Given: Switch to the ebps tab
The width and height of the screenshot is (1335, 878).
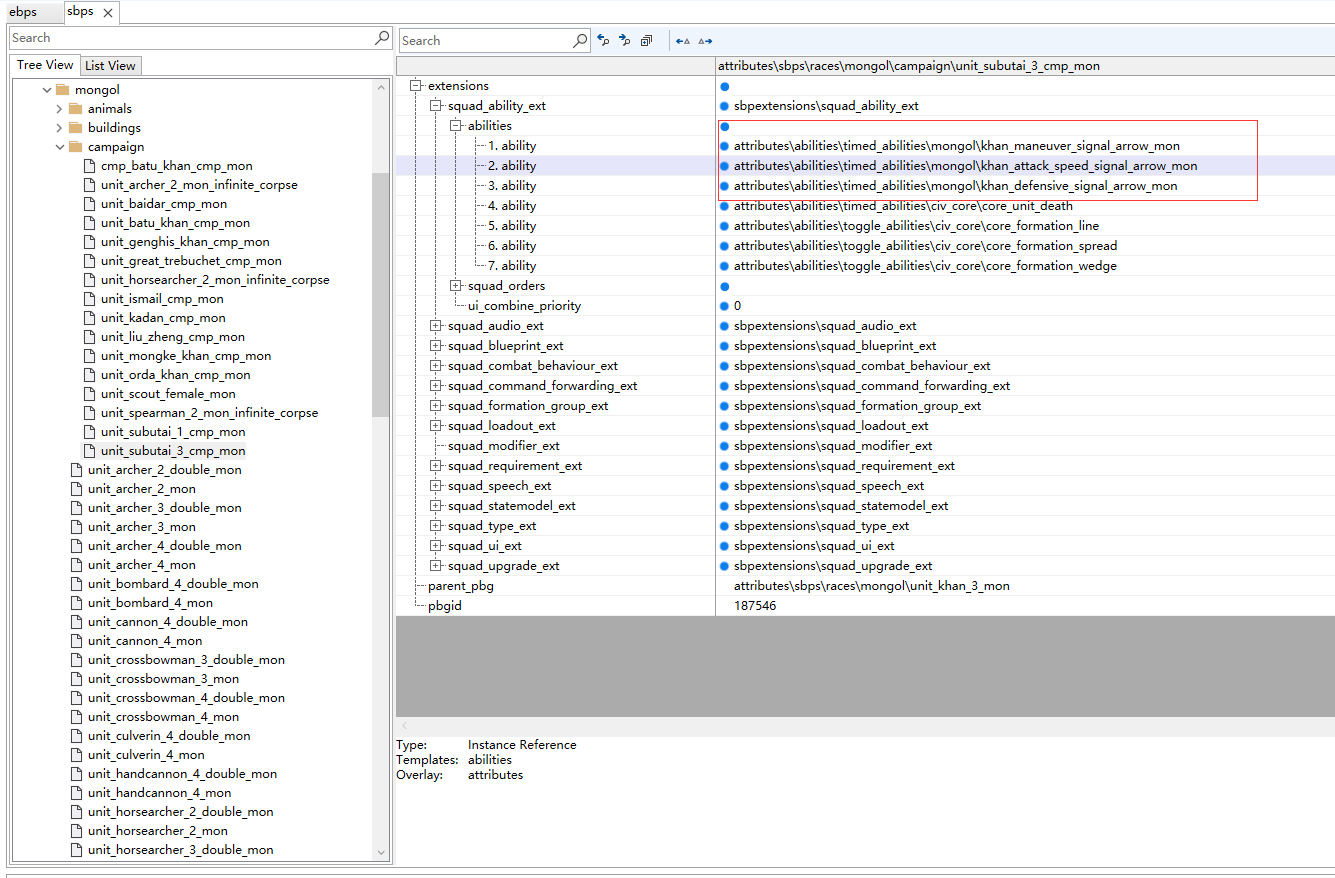Looking at the screenshot, I should 23,12.
